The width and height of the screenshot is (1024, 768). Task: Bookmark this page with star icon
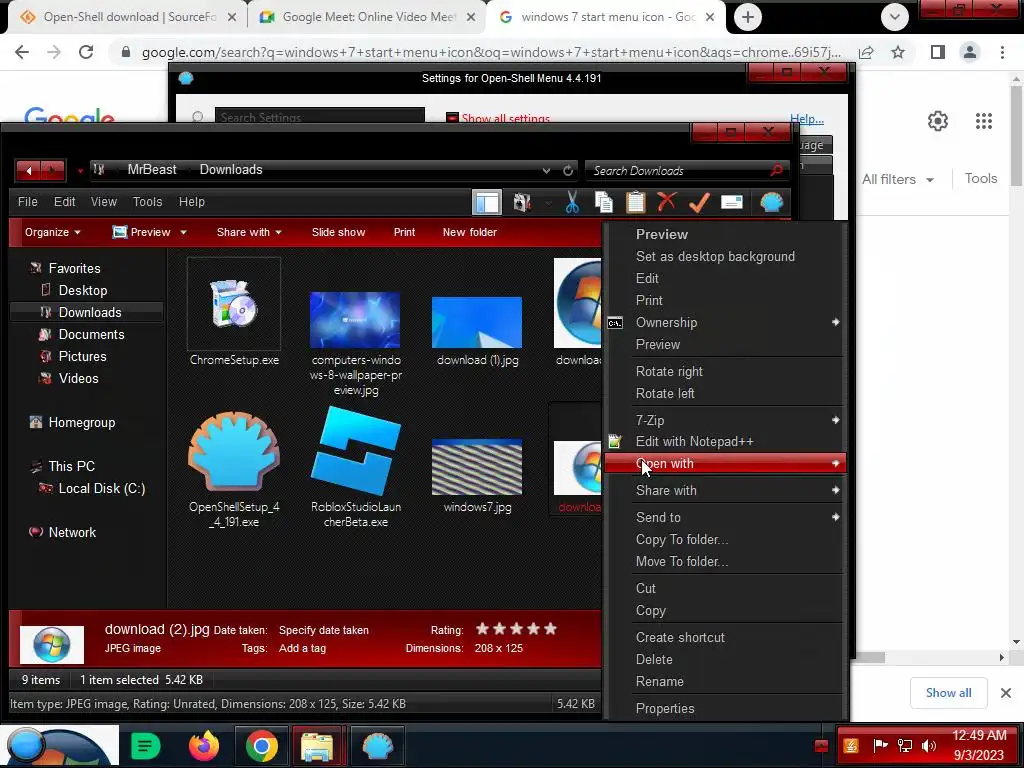tap(898, 52)
